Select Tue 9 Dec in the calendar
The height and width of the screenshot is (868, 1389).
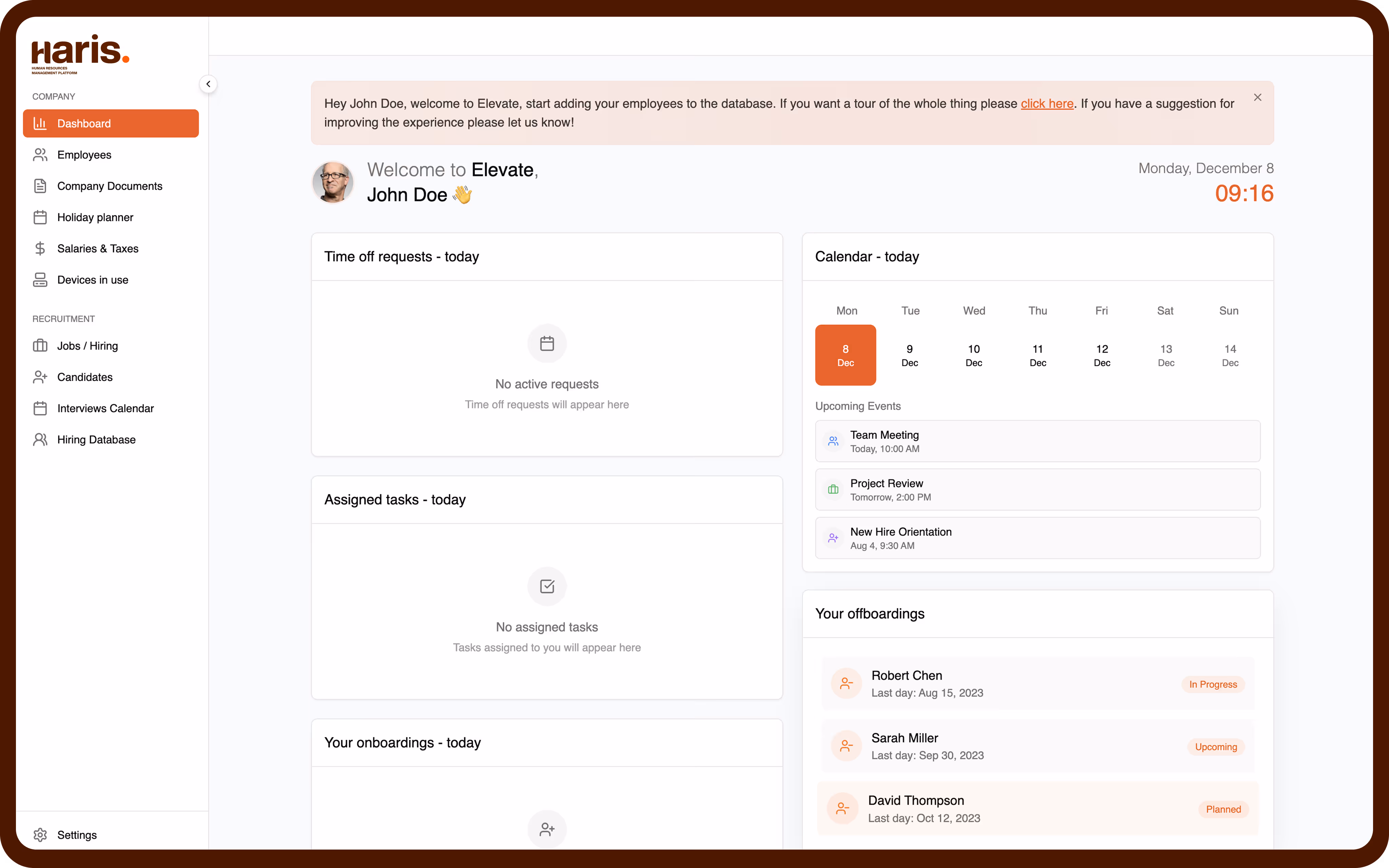coord(909,355)
